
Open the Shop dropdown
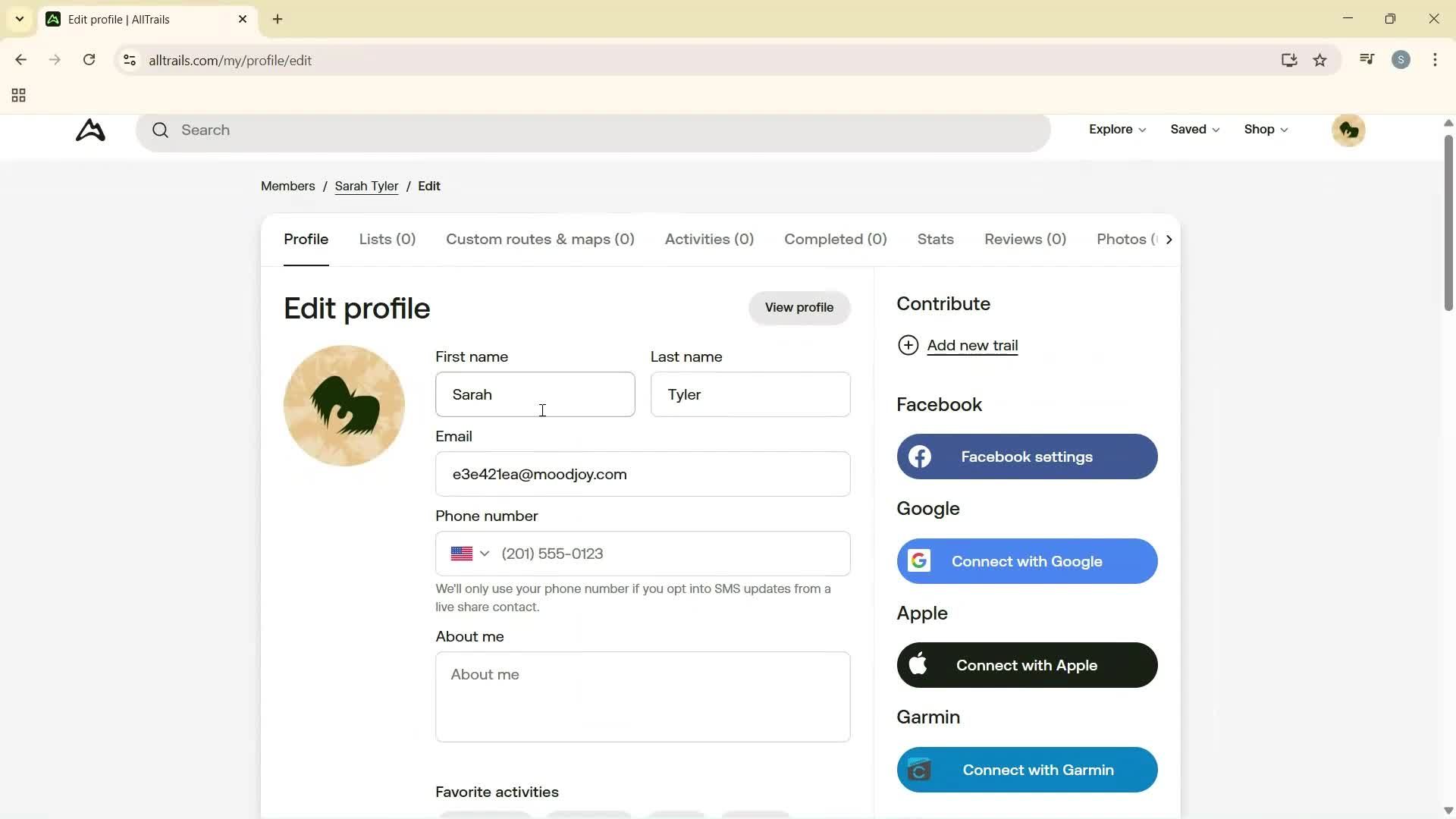pyautogui.click(x=1265, y=130)
